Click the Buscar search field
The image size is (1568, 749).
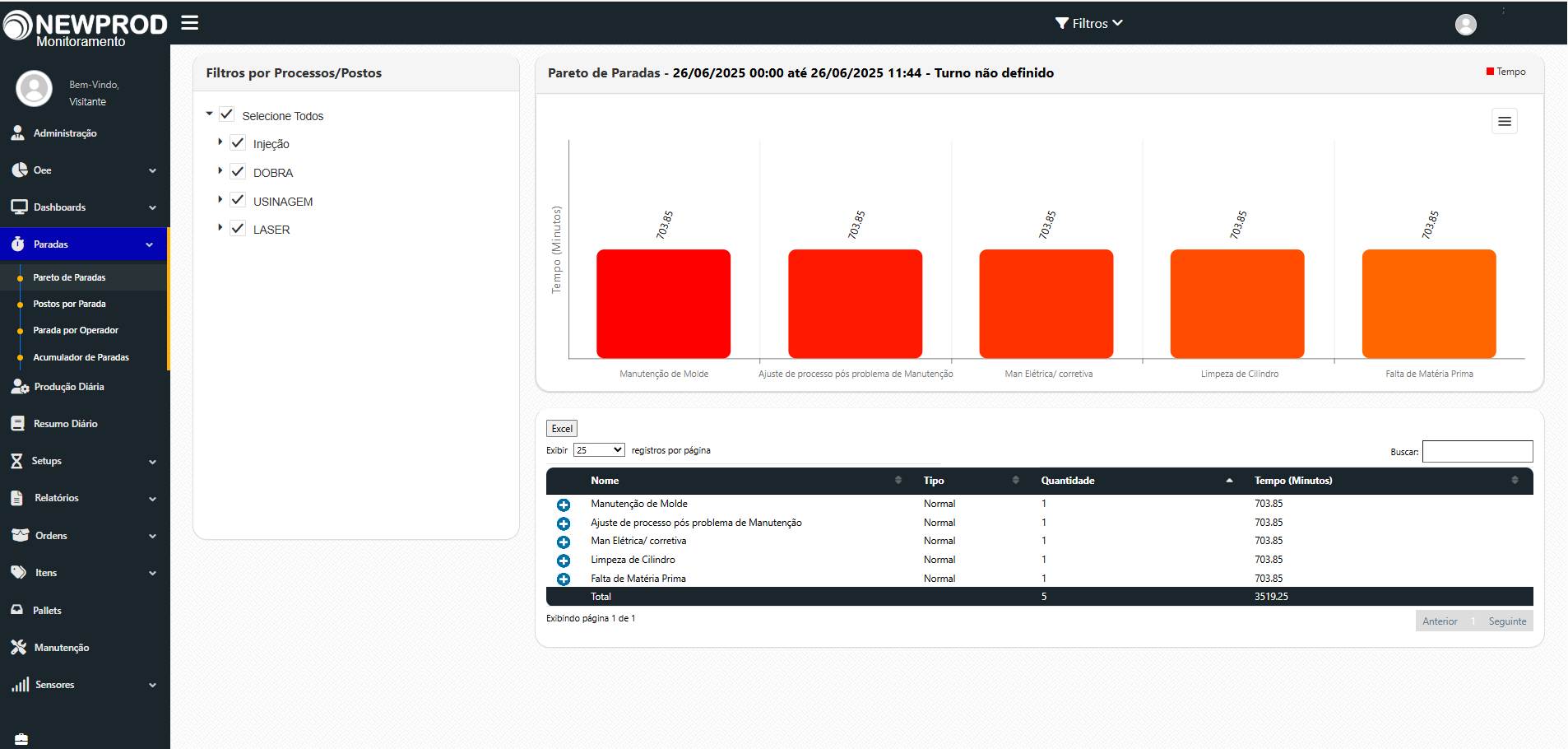(1477, 452)
